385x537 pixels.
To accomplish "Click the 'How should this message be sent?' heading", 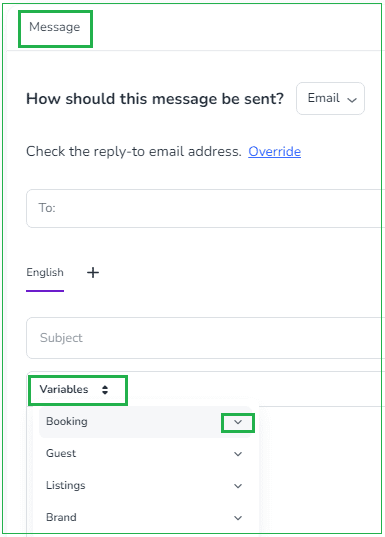I will click(155, 99).
